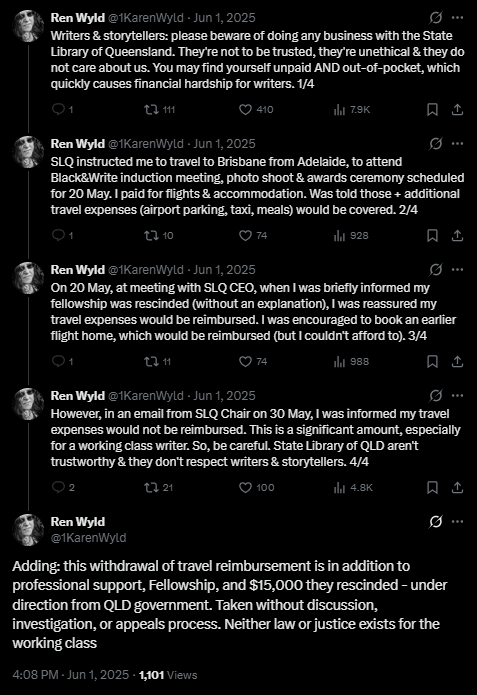Reply to the 1/4 tweet
Viewport: 477px width, 695px height.
pyautogui.click(x=63, y=109)
